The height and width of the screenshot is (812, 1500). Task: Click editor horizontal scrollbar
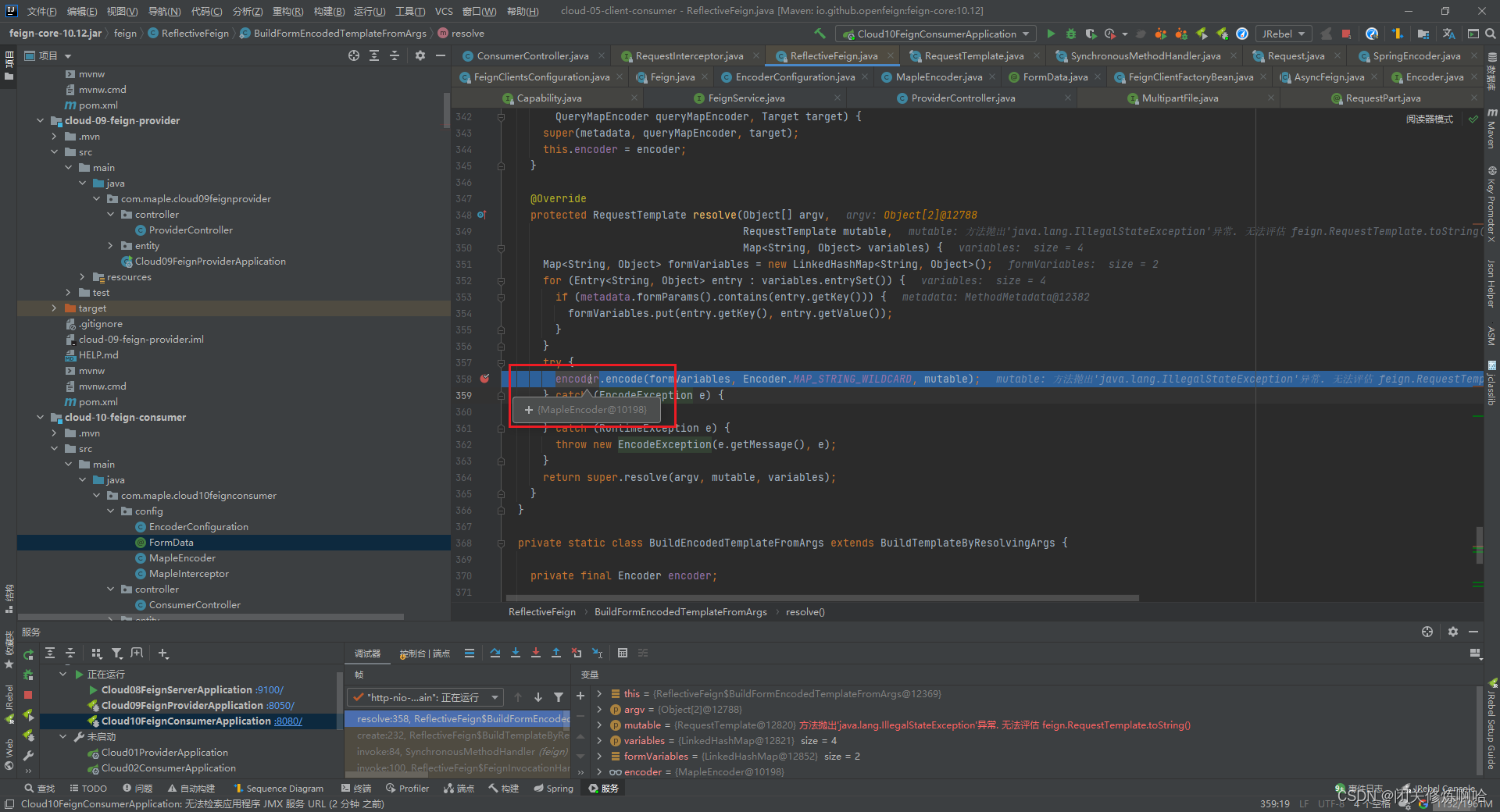[823, 598]
